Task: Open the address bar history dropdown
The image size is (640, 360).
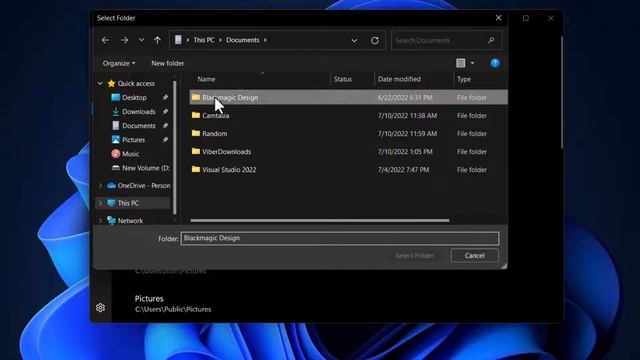Action: [x=354, y=40]
